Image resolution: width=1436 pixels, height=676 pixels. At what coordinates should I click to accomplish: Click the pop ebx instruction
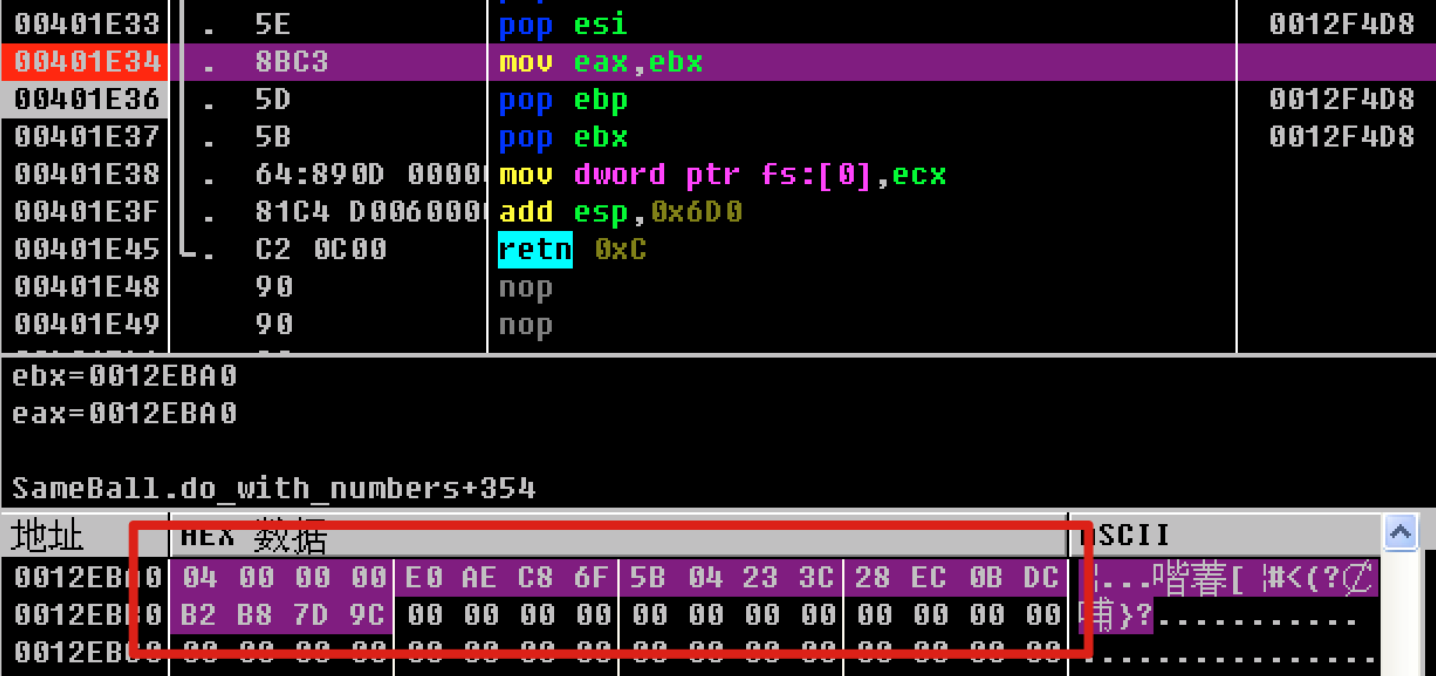click(x=563, y=137)
